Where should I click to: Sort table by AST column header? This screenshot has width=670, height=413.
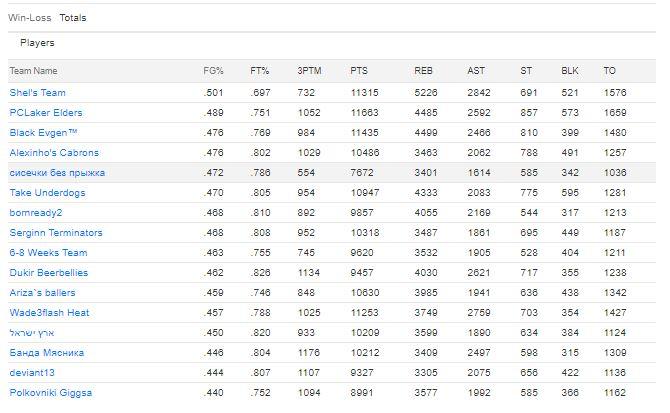coord(476,71)
